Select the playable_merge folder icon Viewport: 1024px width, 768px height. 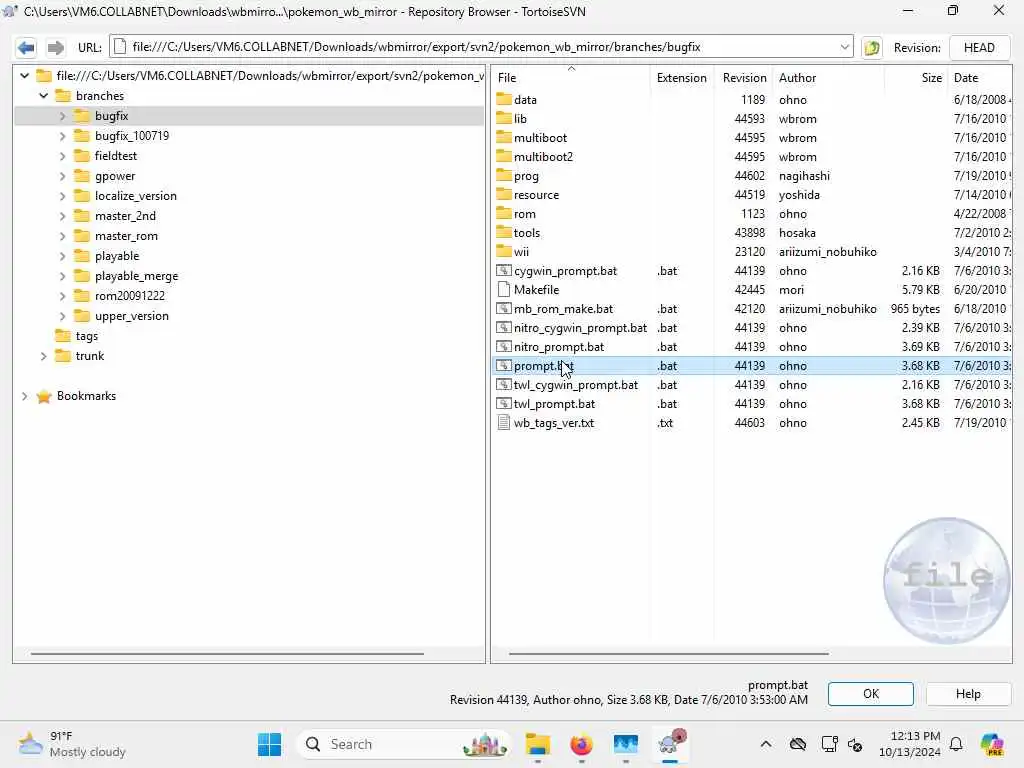coord(82,276)
